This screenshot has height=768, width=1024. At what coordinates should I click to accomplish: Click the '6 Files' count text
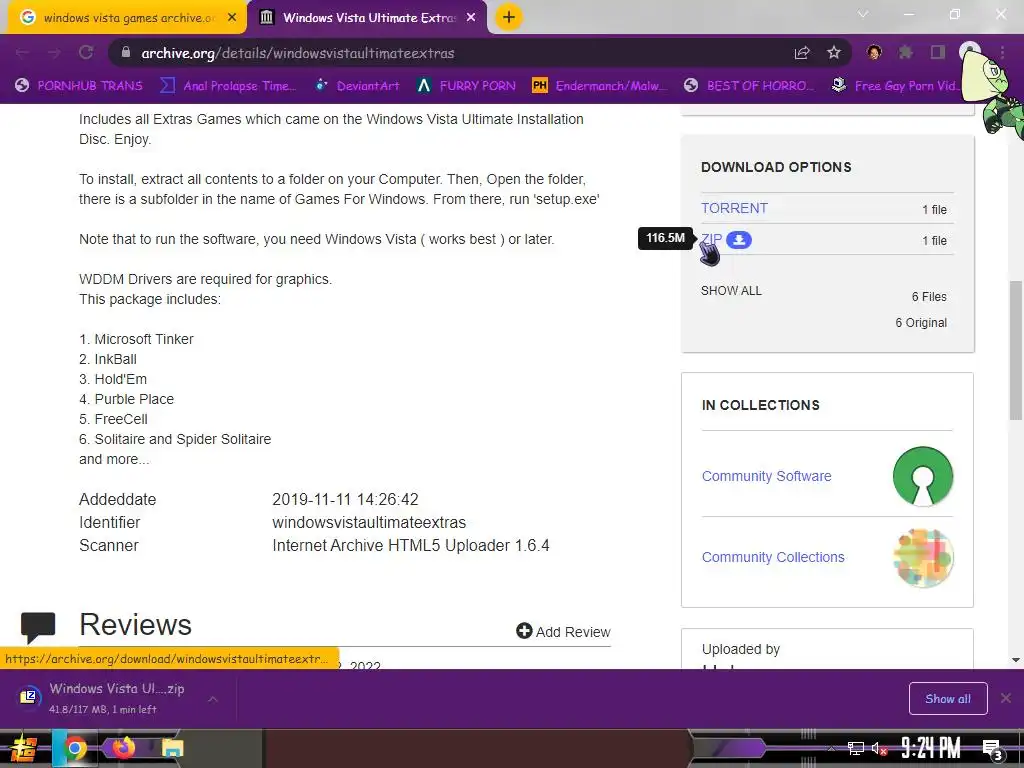point(929,296)
